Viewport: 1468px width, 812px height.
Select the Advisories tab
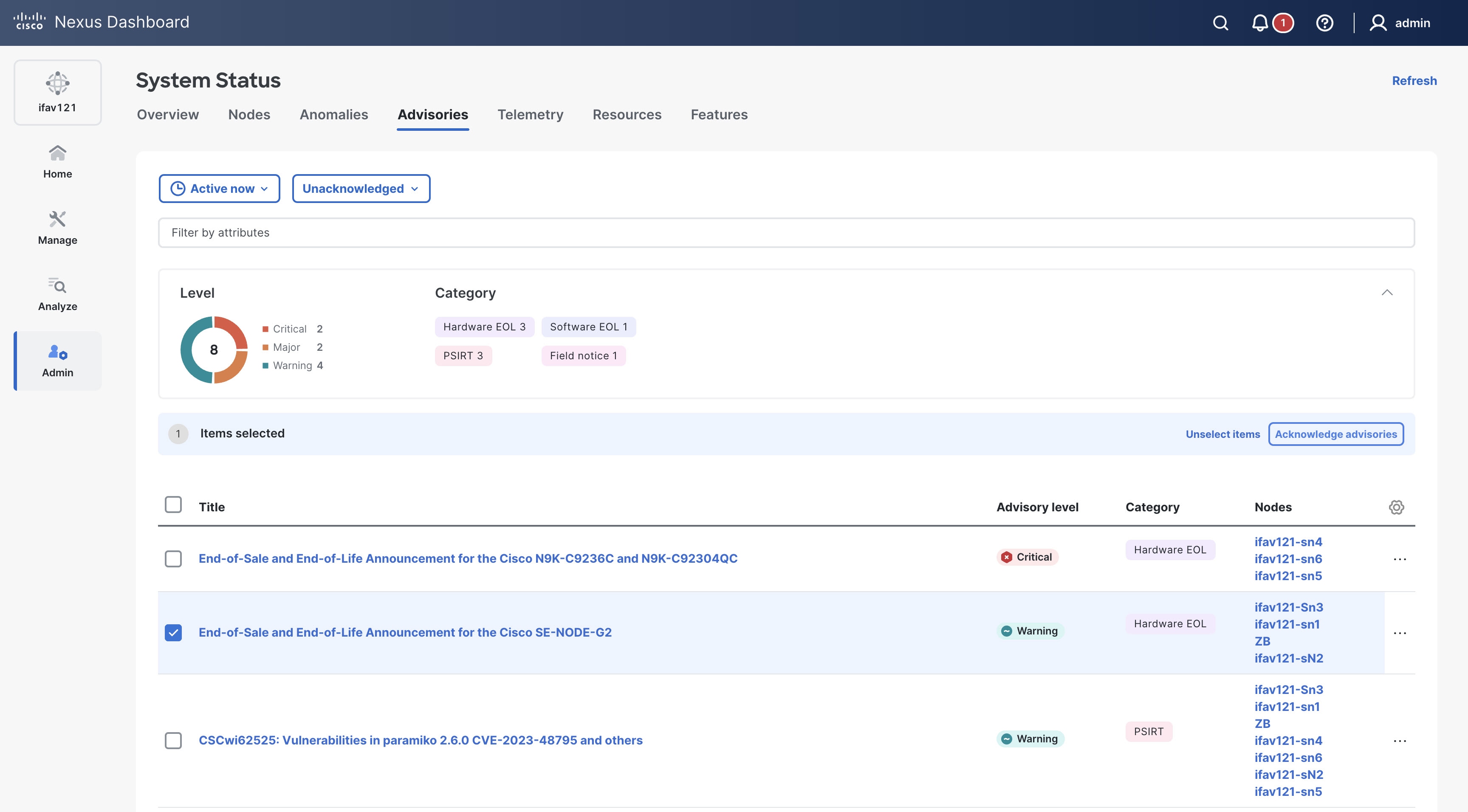click(433, 115)
